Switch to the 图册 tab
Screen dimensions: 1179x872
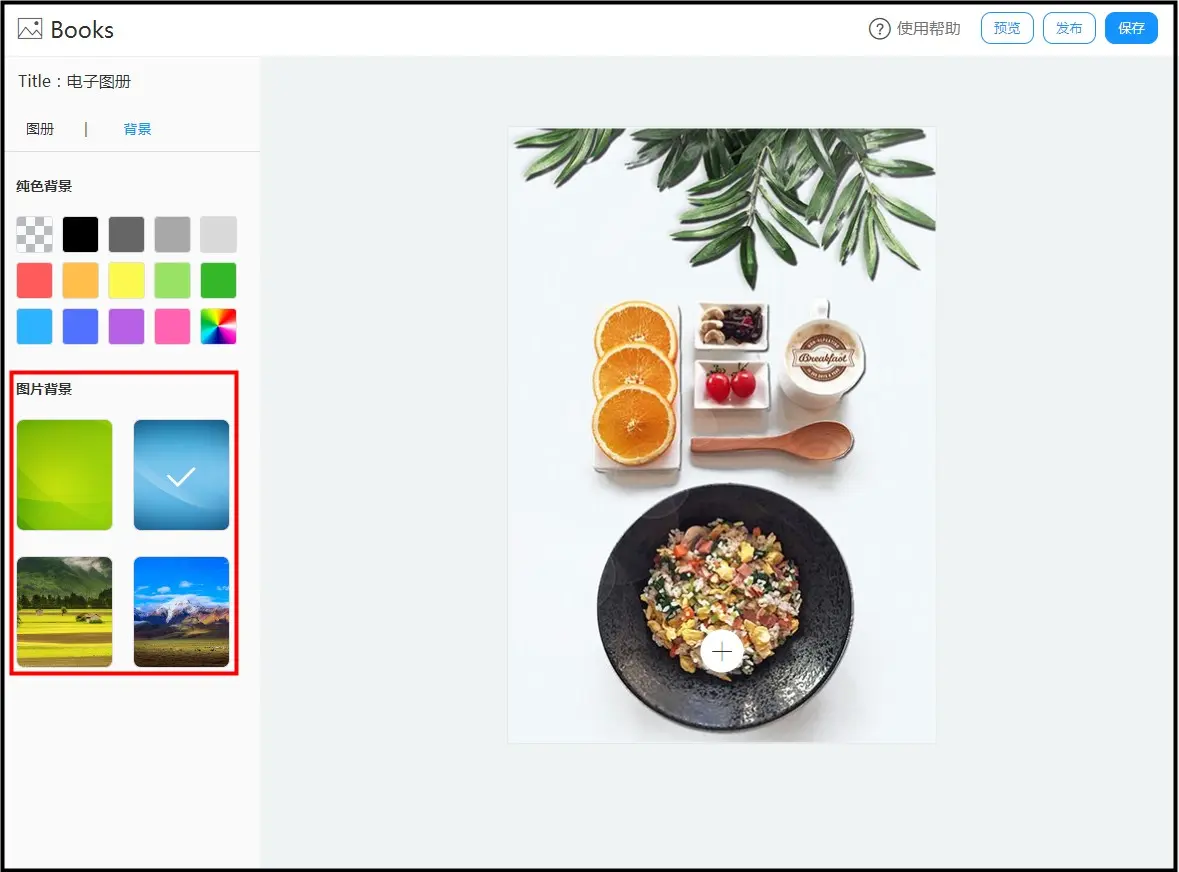coord(40,129)
